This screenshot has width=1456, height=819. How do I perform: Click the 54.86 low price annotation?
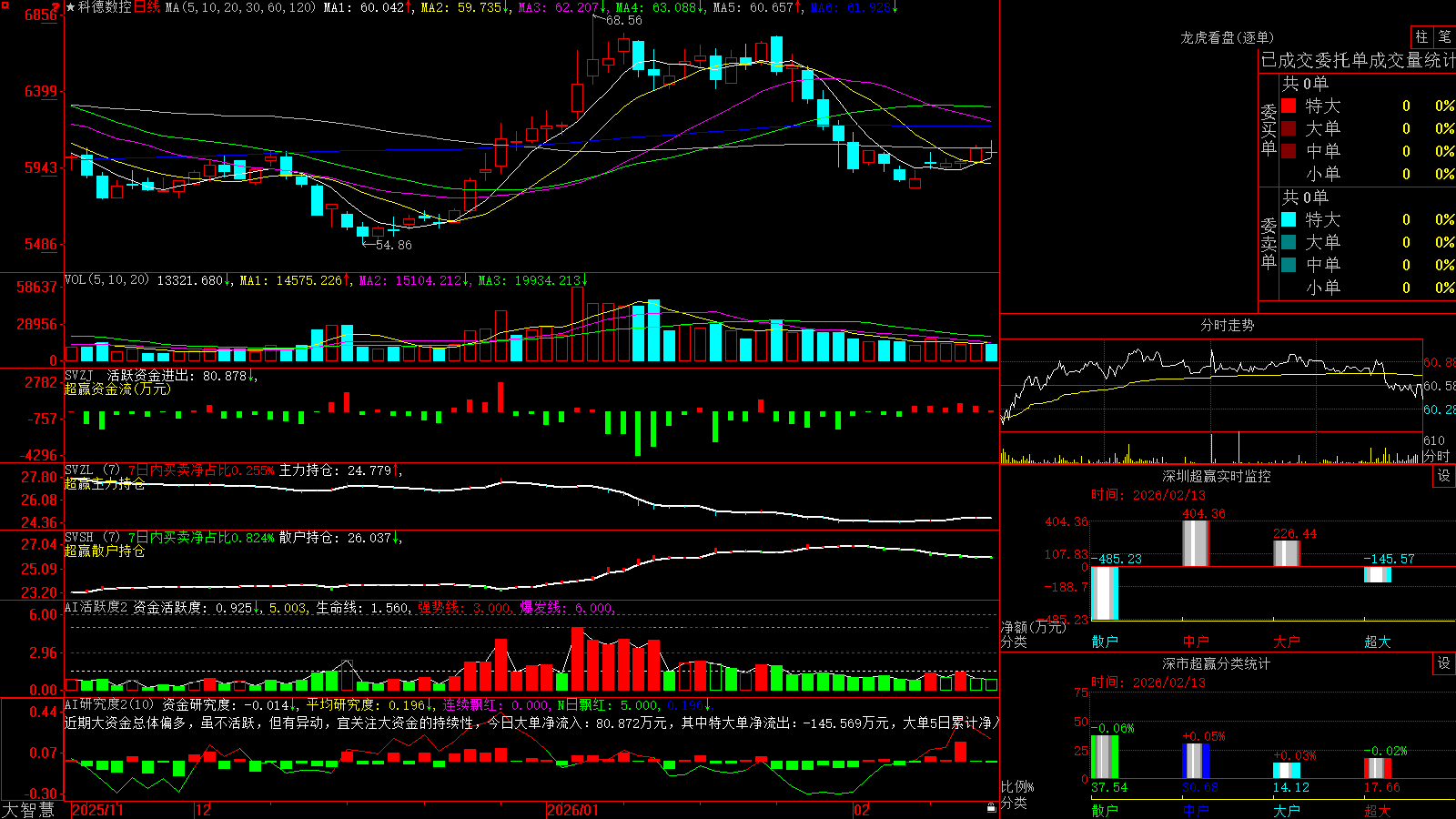click(393, 245)
